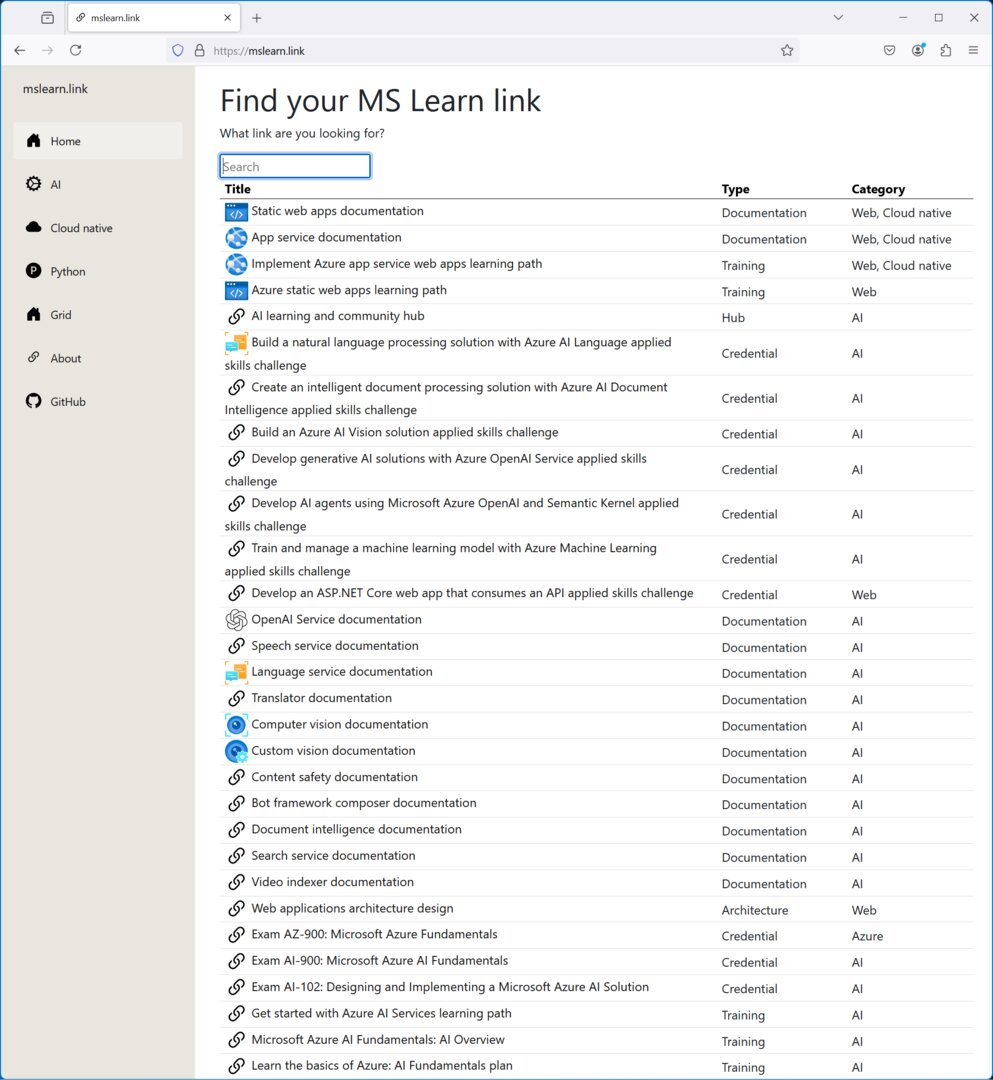
Task: Expand the list all tabs chevron
Action: (838, 18)
